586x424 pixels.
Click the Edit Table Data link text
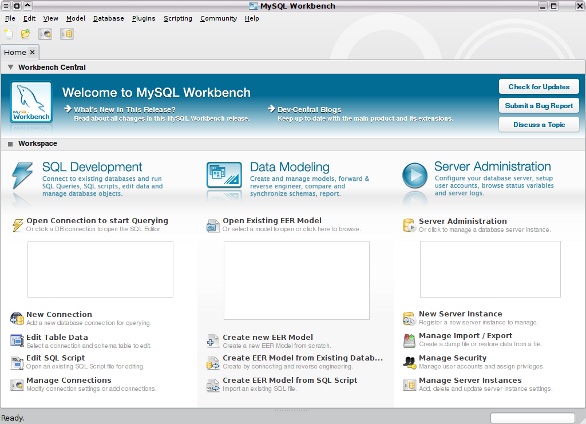click(57, 337)
